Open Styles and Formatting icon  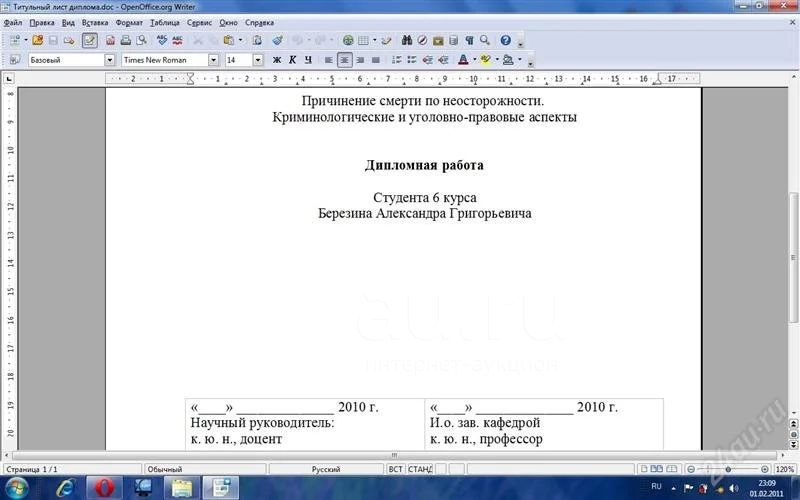(x=15, y=60)
